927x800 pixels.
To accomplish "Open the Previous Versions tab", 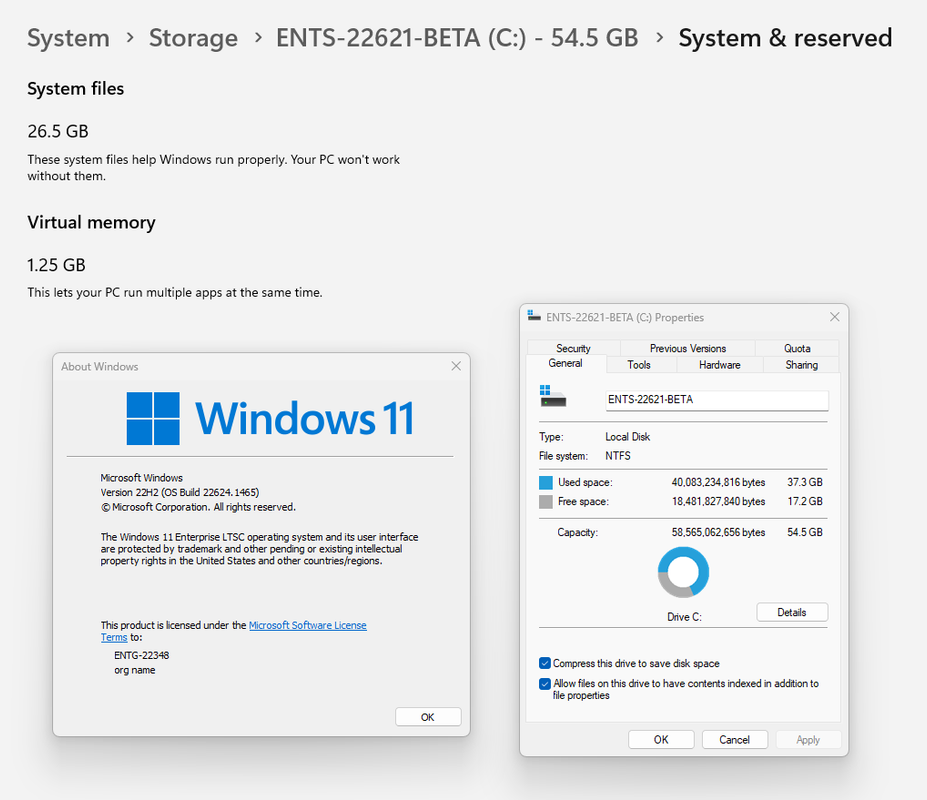I will tap(688, 348).
